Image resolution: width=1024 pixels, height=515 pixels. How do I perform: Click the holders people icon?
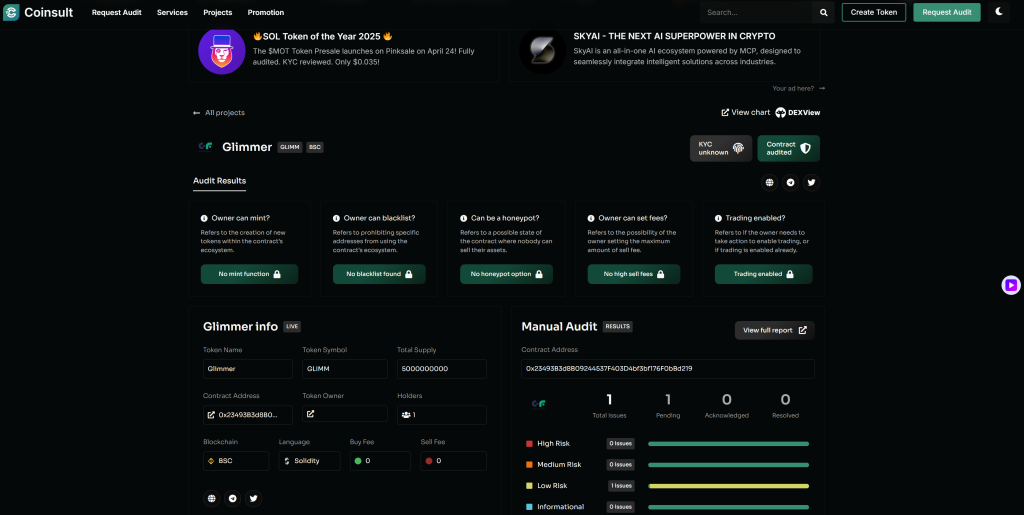click(x=406, y=414)
